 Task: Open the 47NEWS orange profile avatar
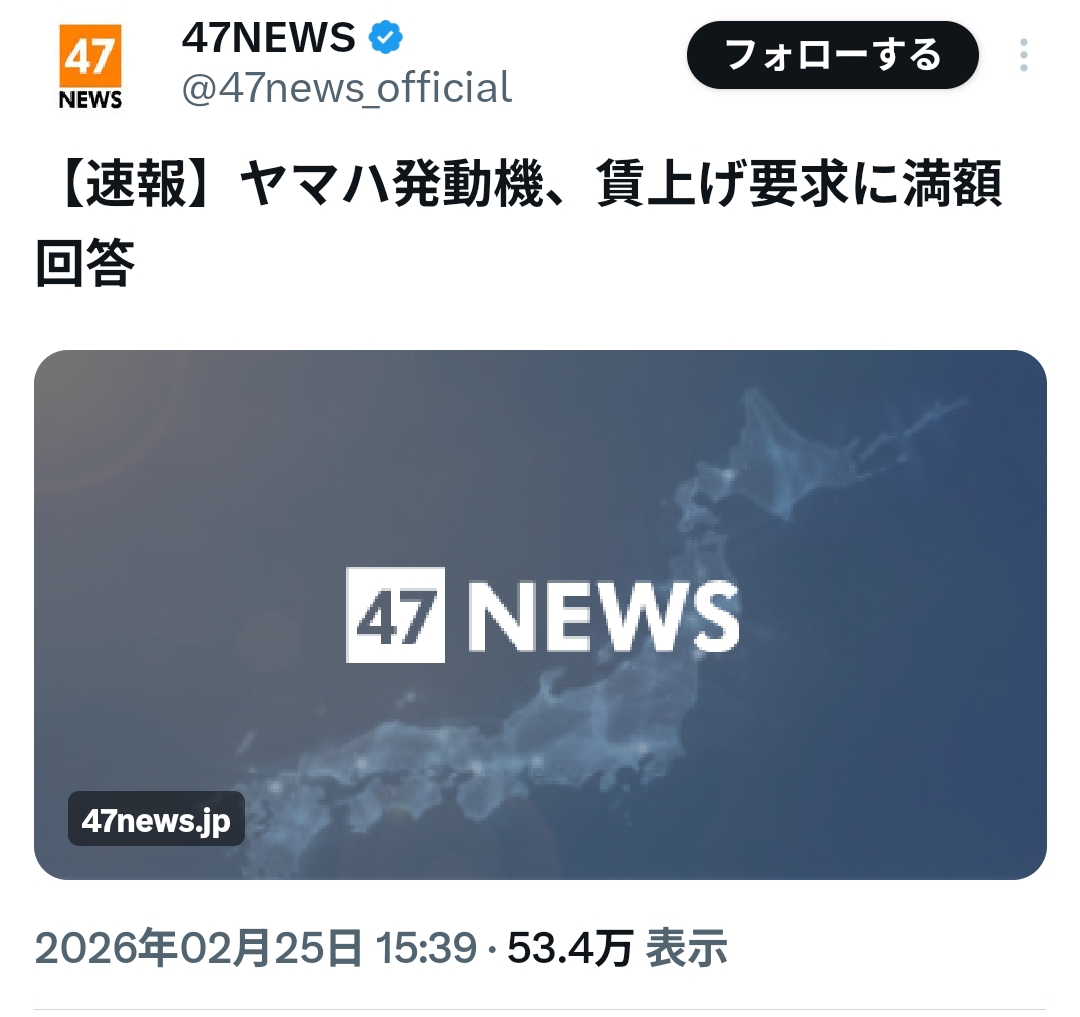tap(90, 67)
